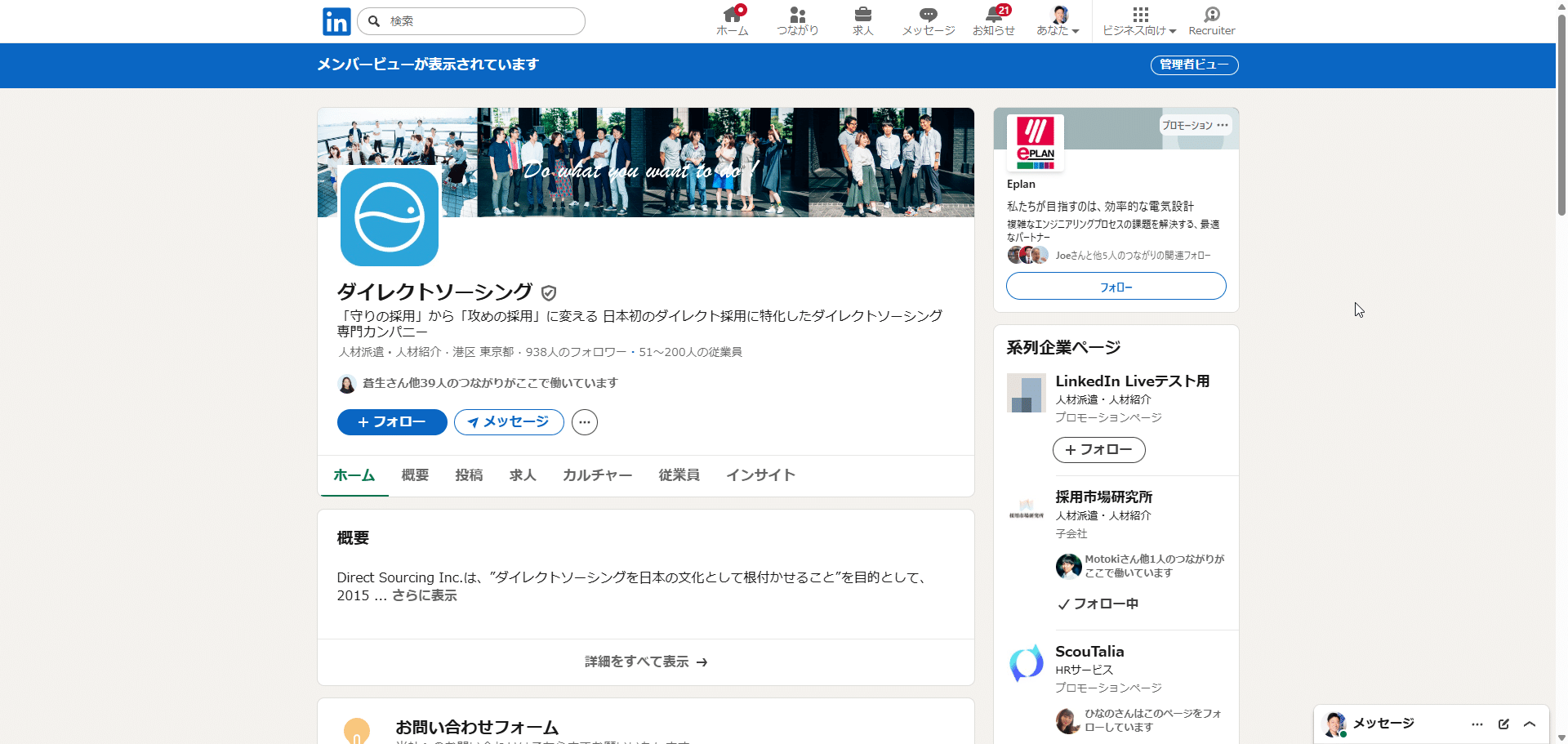Select the インサイト tab

tap(760, 475)
